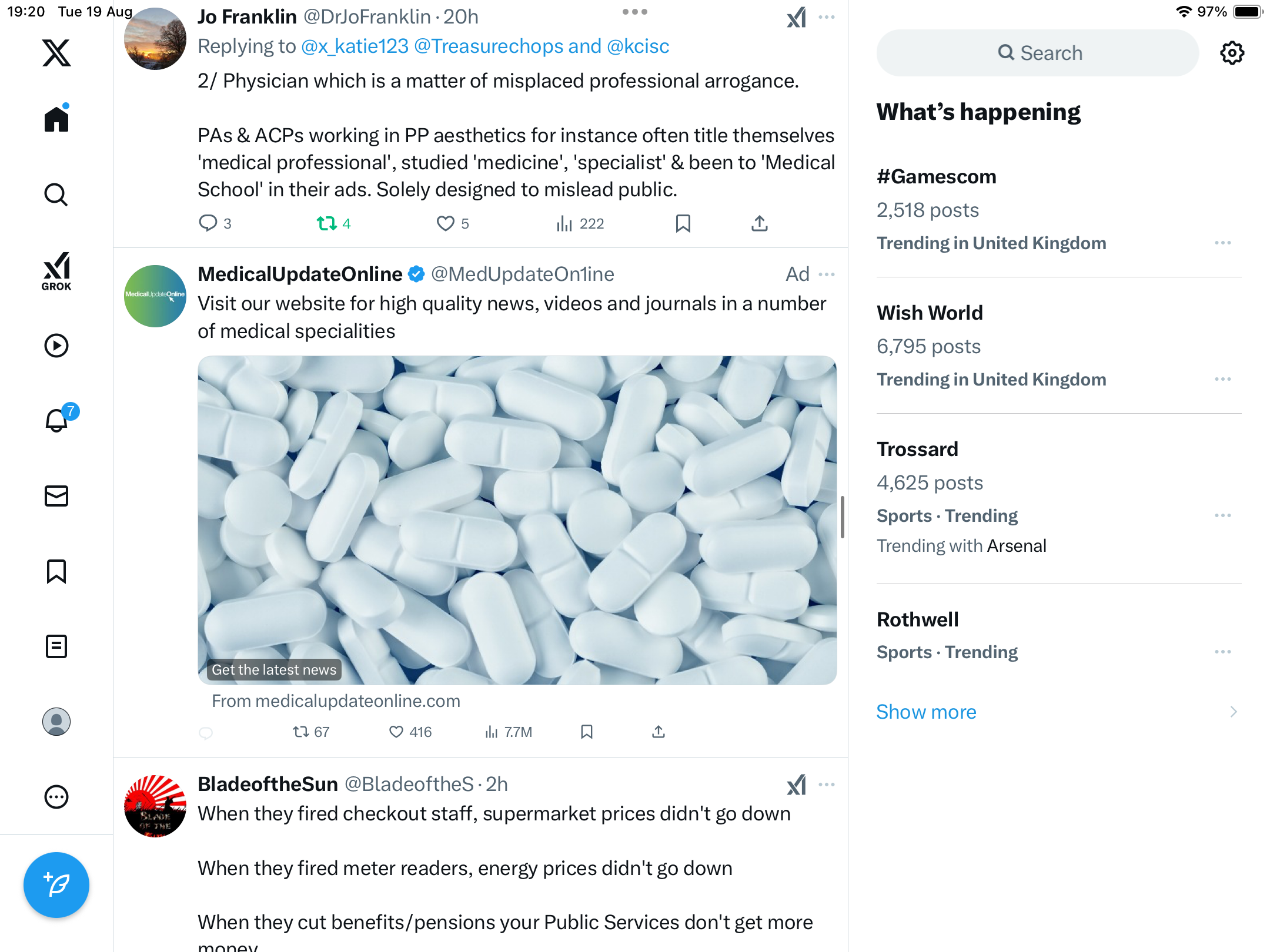1270x952 pixels.
Task: Click the compose new post button
Action: pyautogui.click(x=56, y=884)
